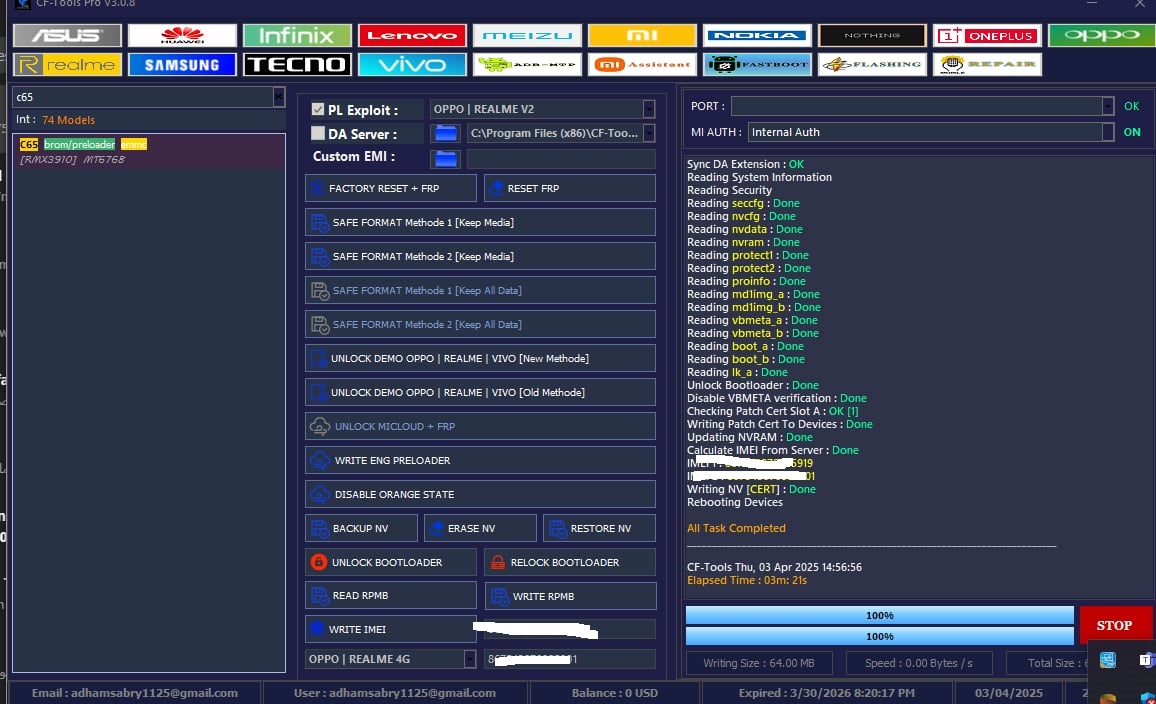1156x704 pixels.
Task: Click the RESET FRP button
Action: (570, 189)
